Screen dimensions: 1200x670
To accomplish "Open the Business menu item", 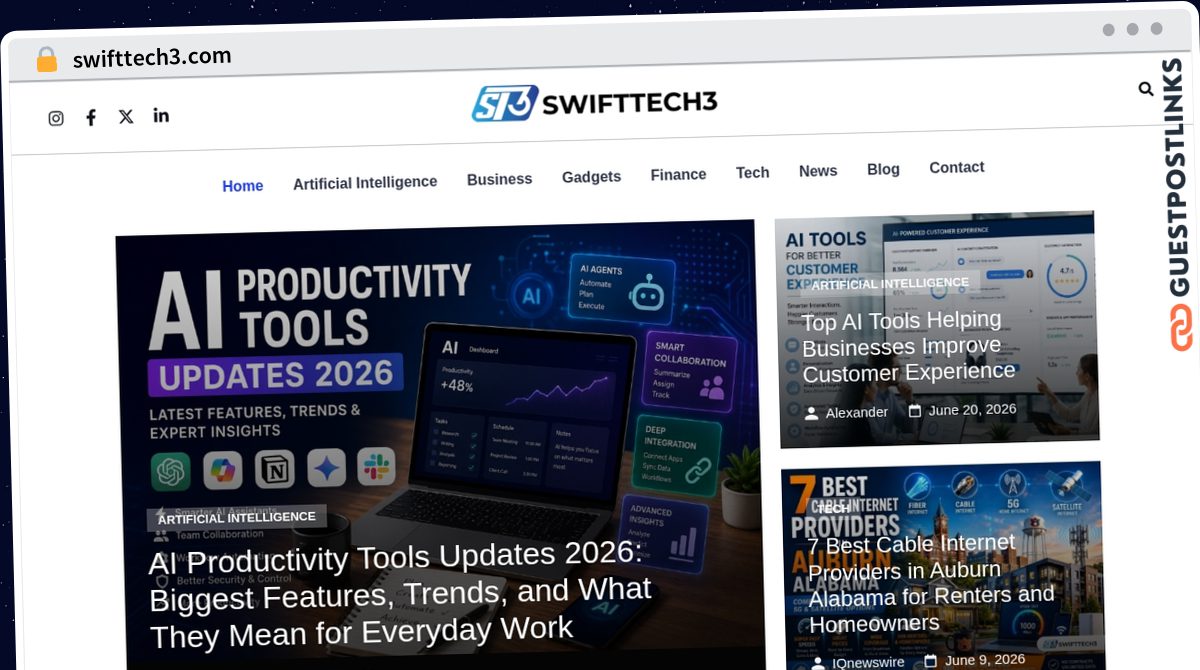I will 499,180.
